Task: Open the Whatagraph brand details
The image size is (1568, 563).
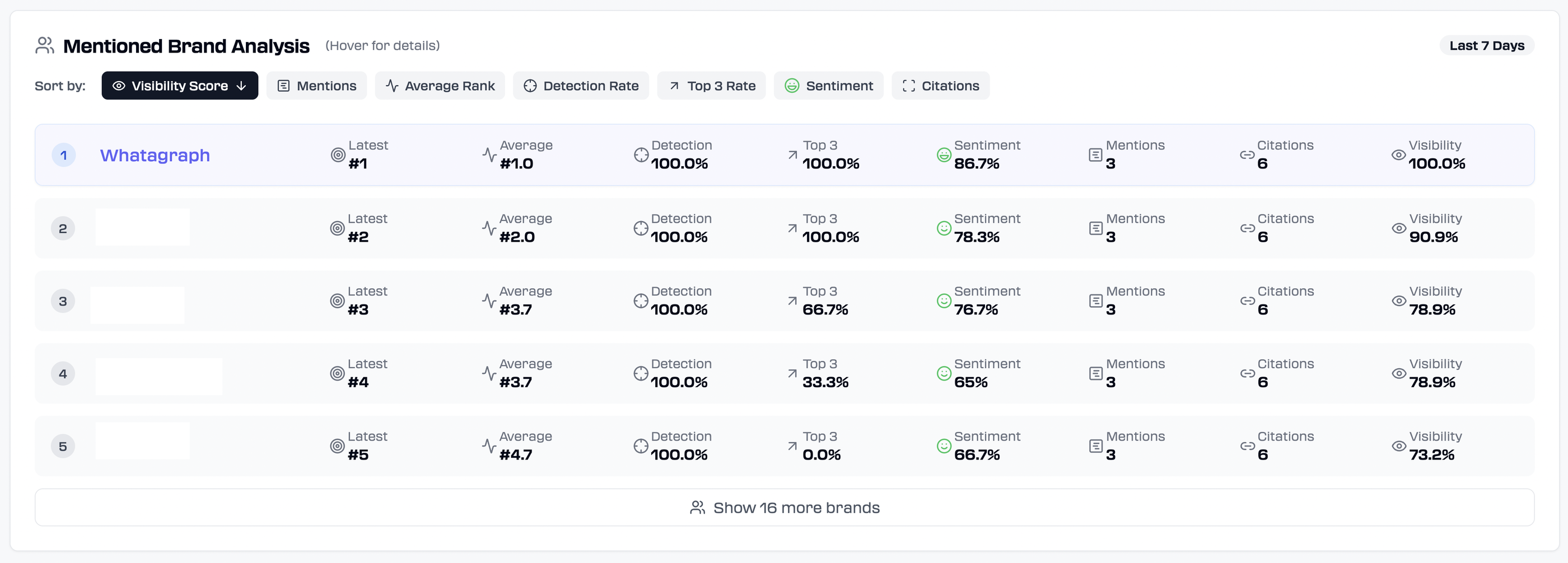Action: [155, 155]
